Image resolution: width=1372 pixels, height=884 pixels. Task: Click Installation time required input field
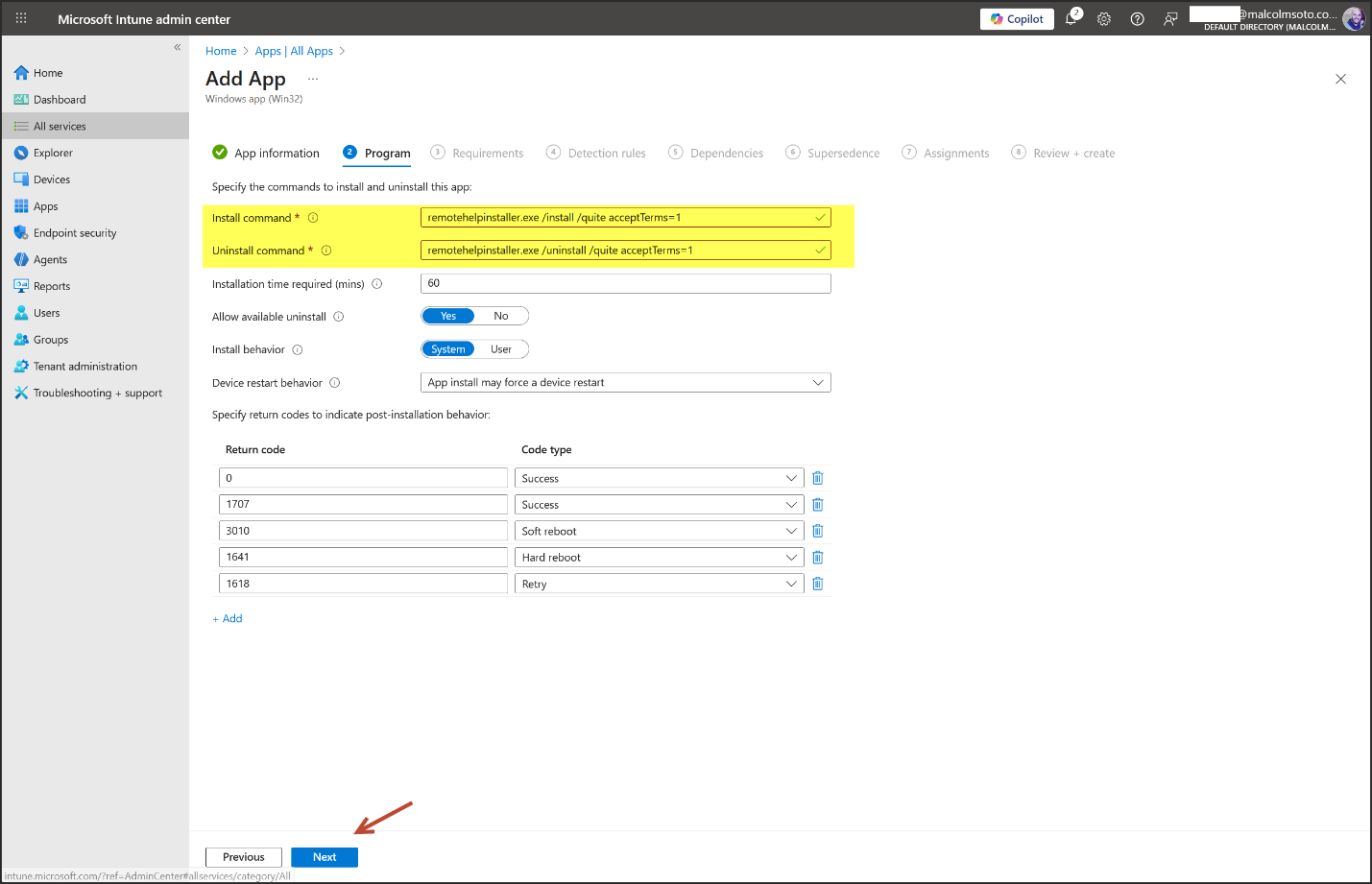[x=625, y=283]
